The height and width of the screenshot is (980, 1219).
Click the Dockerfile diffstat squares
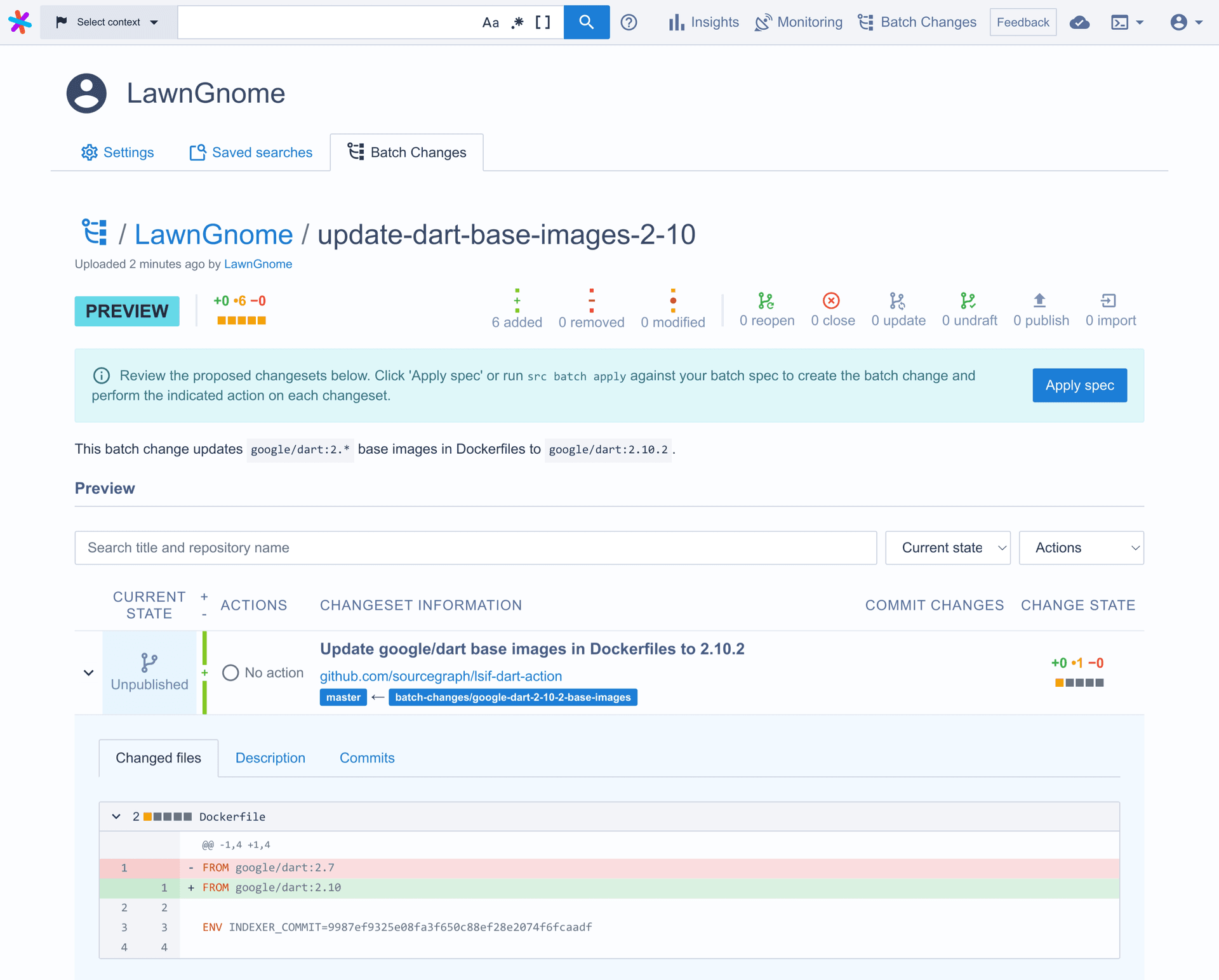[x=168, y=817]
